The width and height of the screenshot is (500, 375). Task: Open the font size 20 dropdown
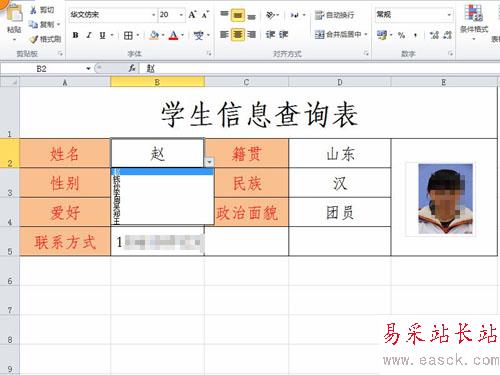point(181,15)
